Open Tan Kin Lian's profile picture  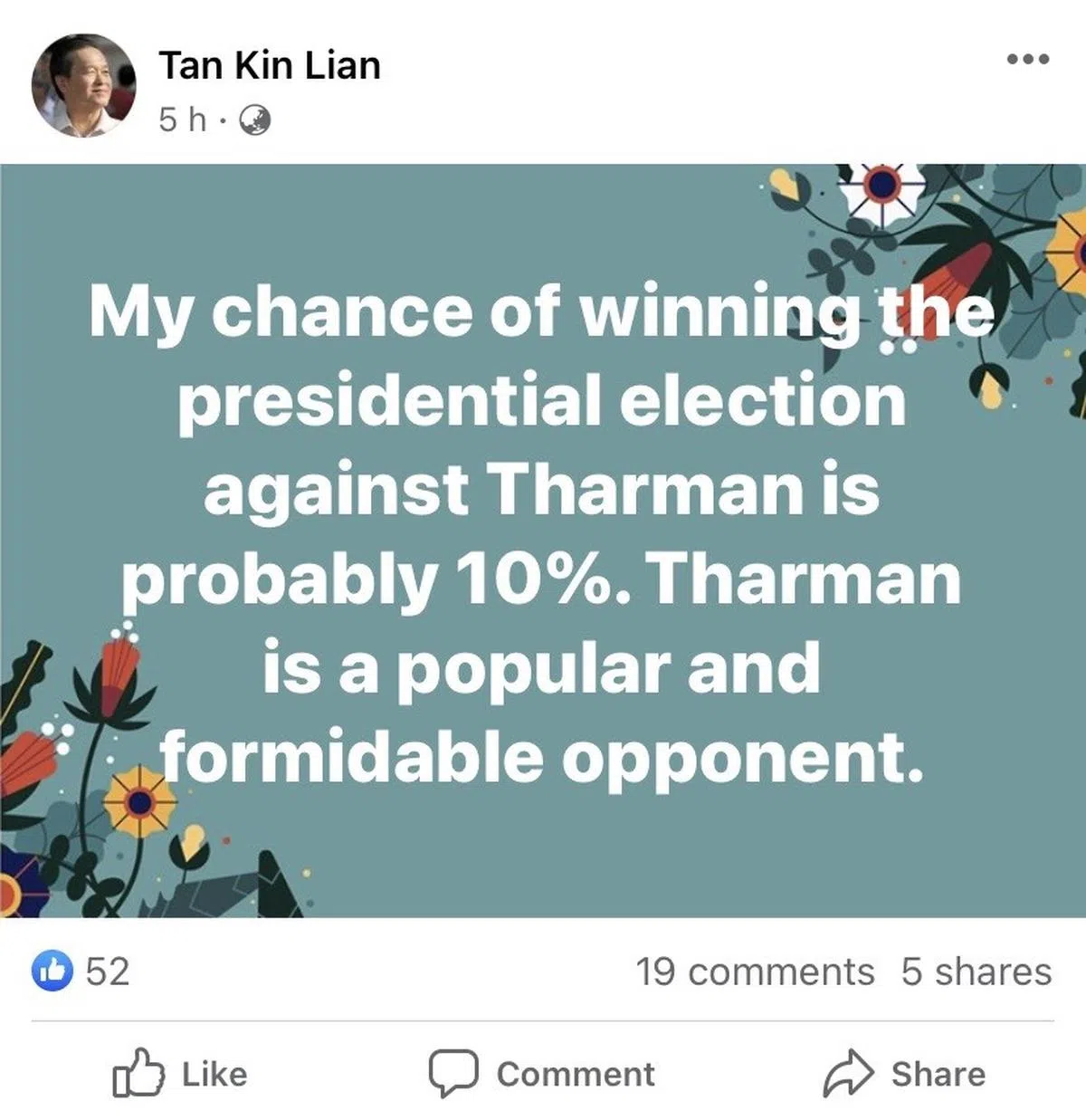point(83,87)
